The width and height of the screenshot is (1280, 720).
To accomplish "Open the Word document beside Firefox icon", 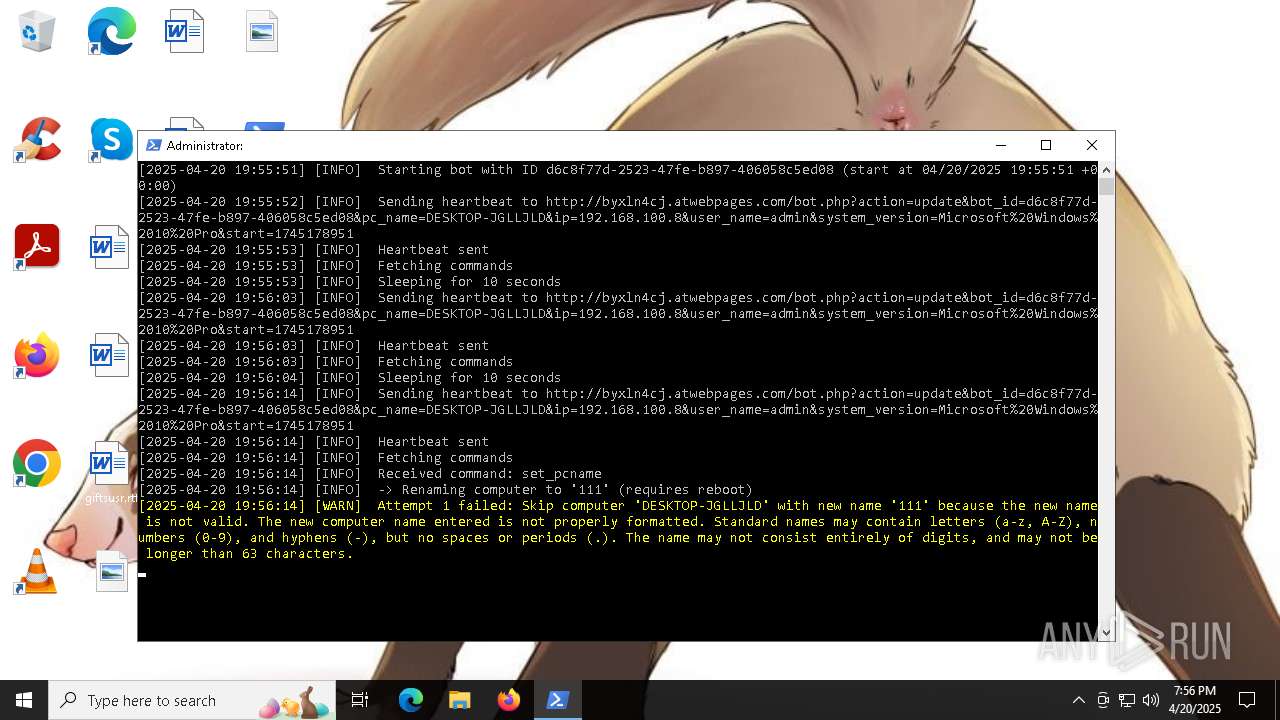I will [110, 355].
